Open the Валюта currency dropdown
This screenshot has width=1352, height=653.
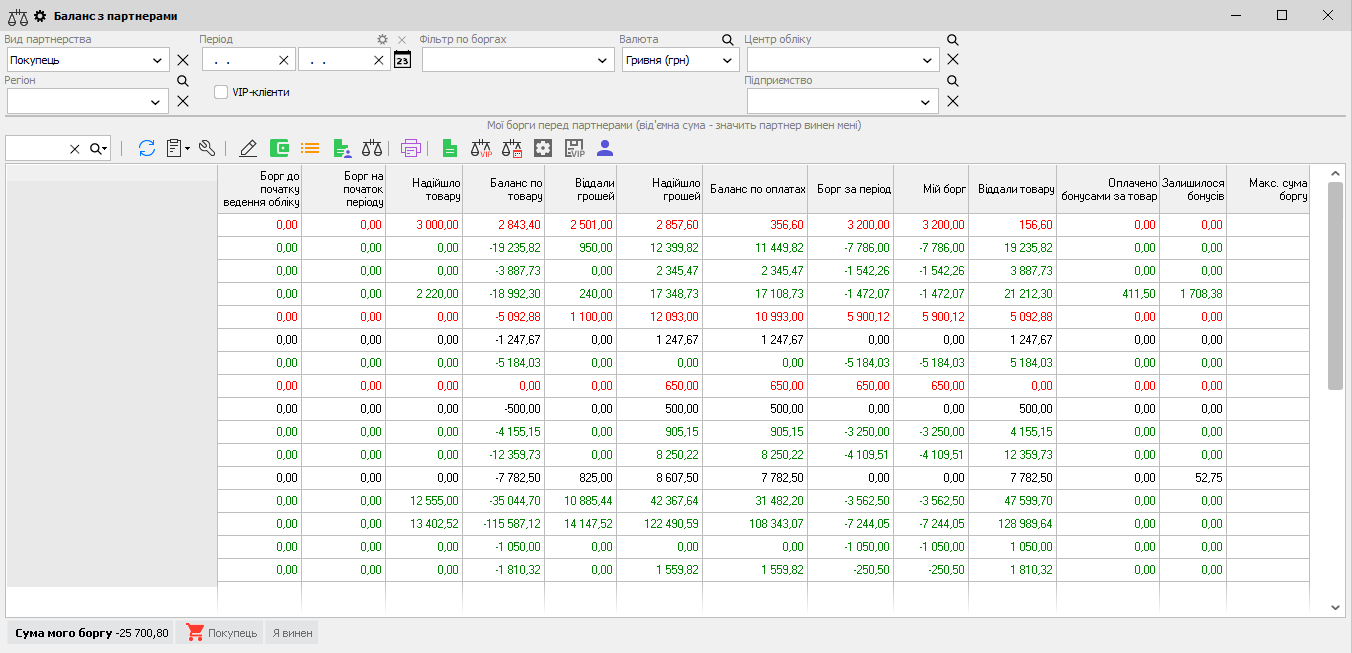728,60
